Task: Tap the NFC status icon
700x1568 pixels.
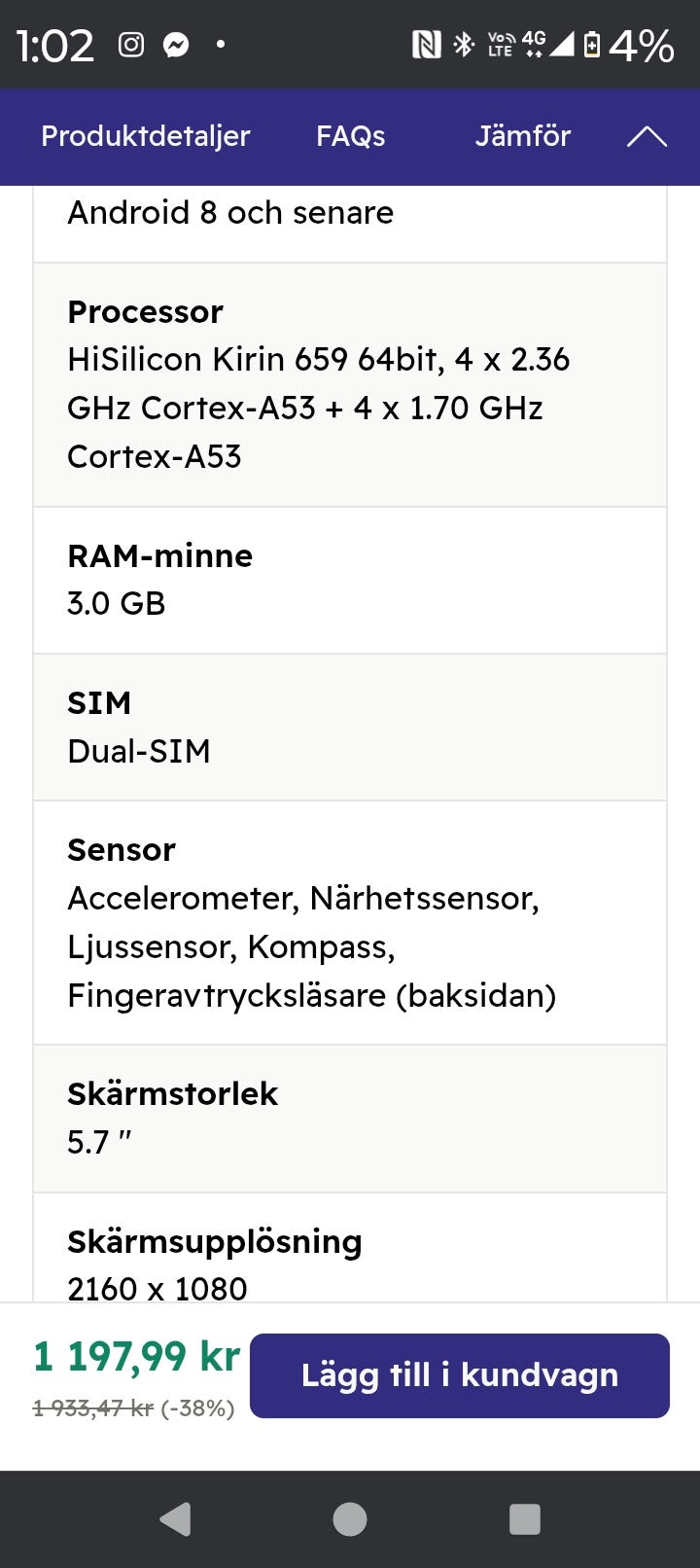Action: tap(426, 45)
